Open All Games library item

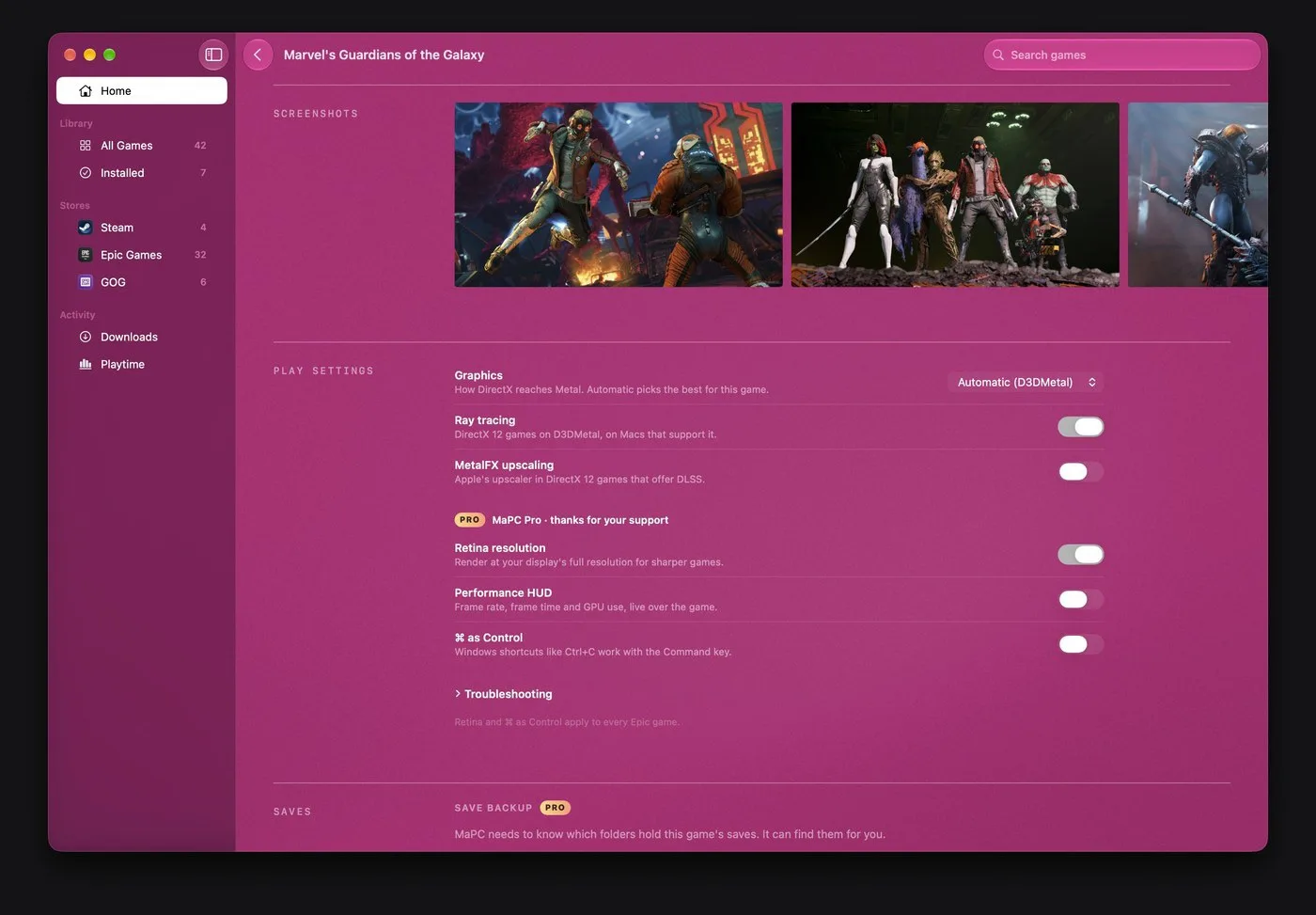point(142,146)
